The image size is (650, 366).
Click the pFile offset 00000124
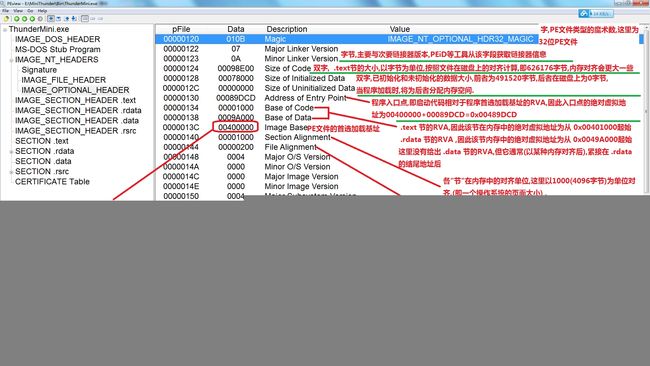(181, 68)
